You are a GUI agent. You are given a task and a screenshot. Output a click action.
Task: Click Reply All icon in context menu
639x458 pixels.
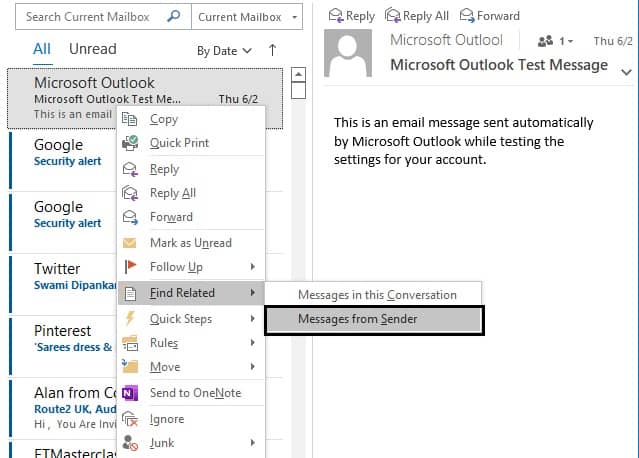(x=130, y=193)
